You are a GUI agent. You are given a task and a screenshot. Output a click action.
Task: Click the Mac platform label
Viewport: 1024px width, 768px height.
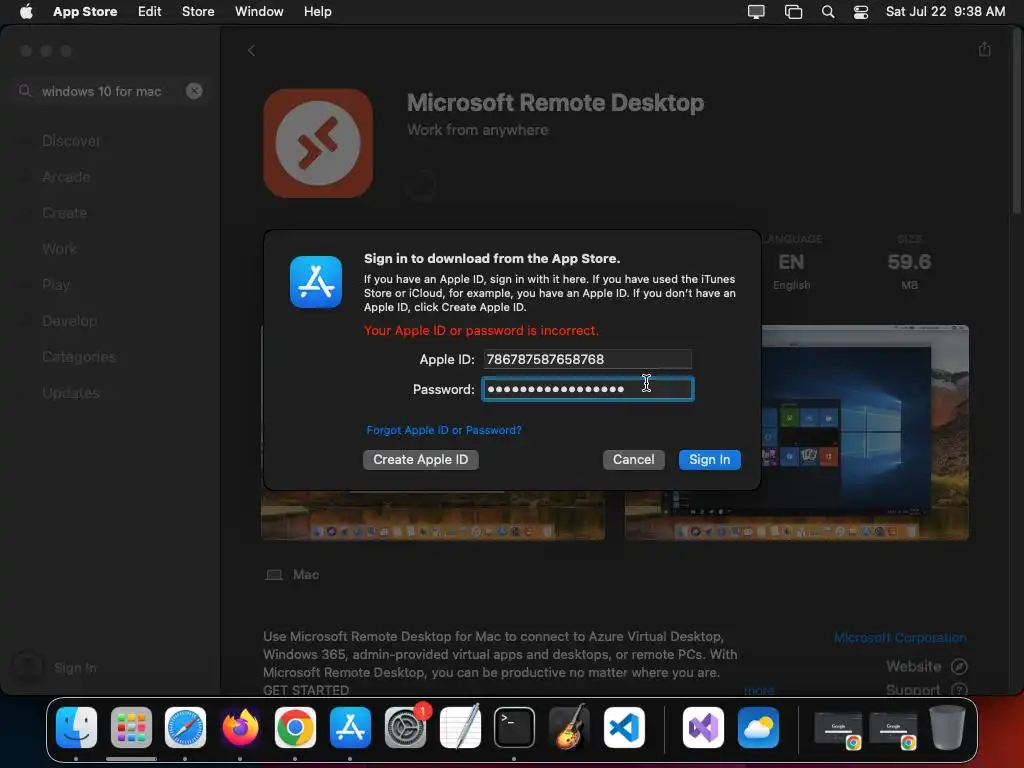293,575
